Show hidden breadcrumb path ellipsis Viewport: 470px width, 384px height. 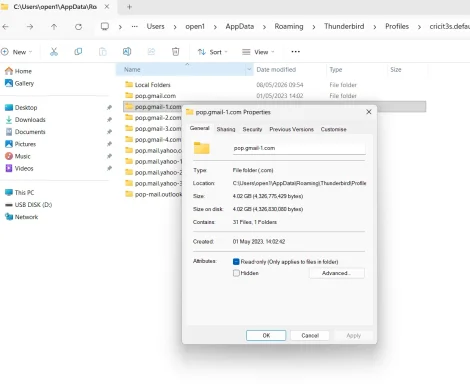(x=135, y=27)
